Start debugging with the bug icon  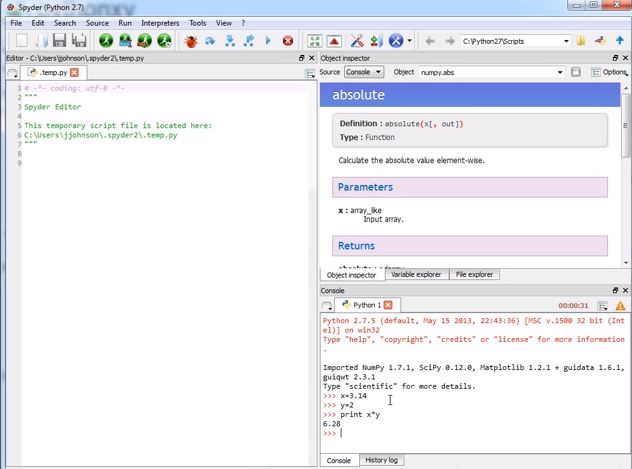190,41
